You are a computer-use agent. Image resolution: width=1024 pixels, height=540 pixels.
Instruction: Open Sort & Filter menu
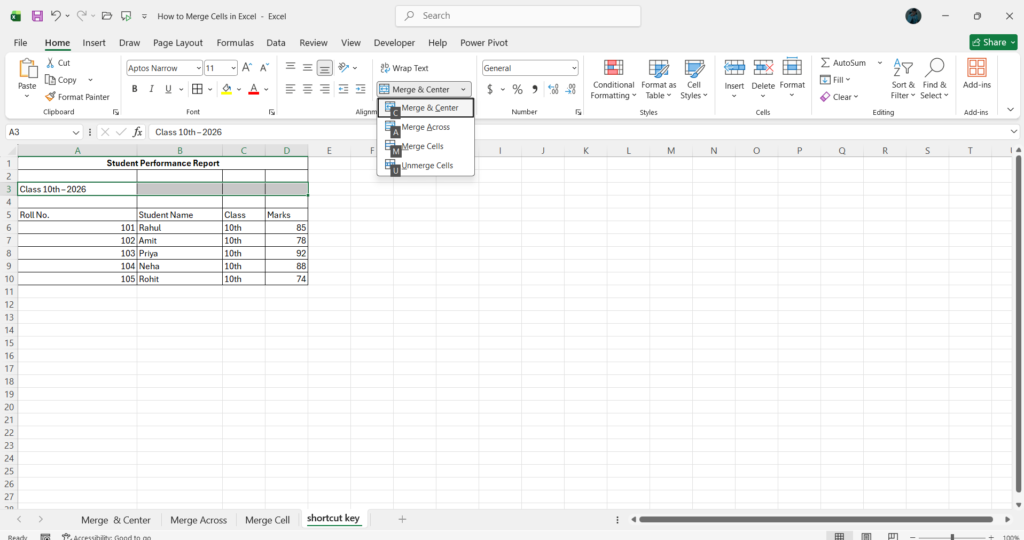point(903,80)
